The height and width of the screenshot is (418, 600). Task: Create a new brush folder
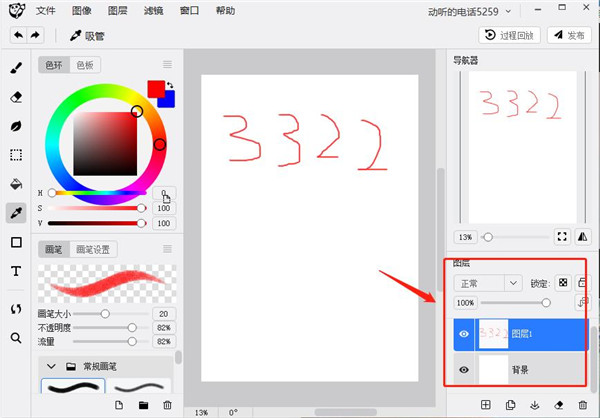click(x=143, y=405)
